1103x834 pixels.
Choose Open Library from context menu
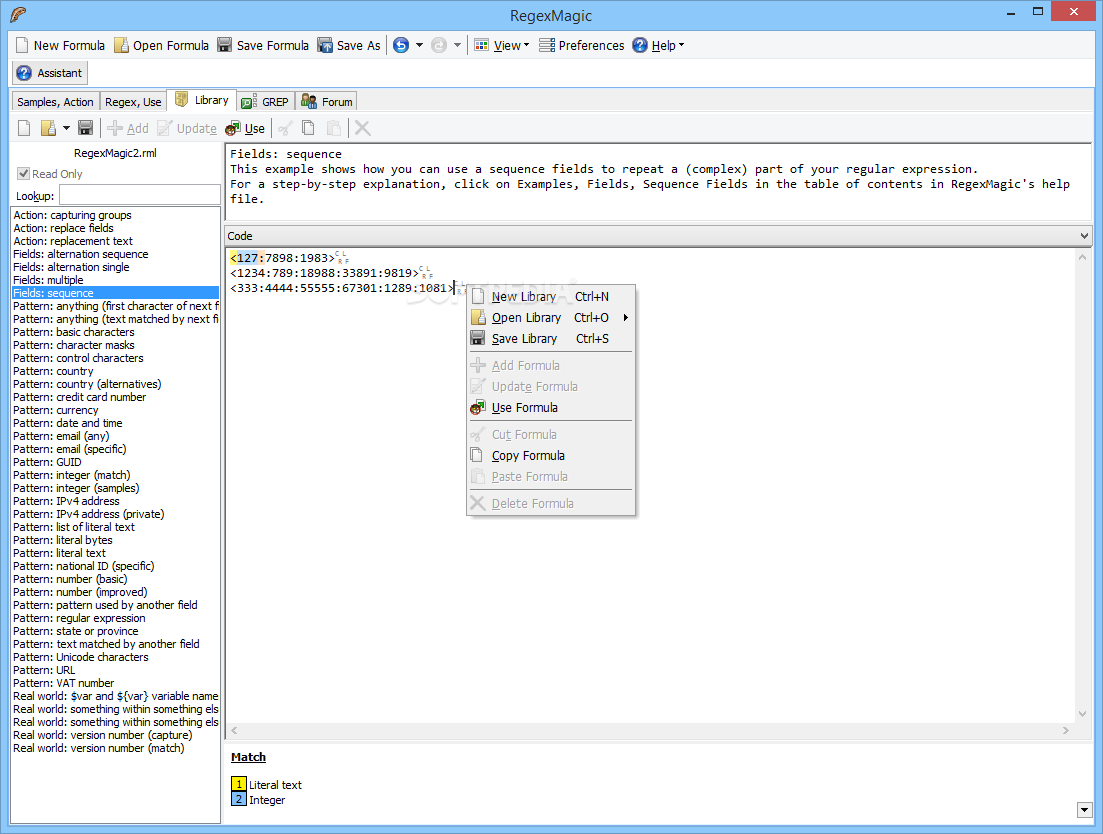[x=551, y=318]
